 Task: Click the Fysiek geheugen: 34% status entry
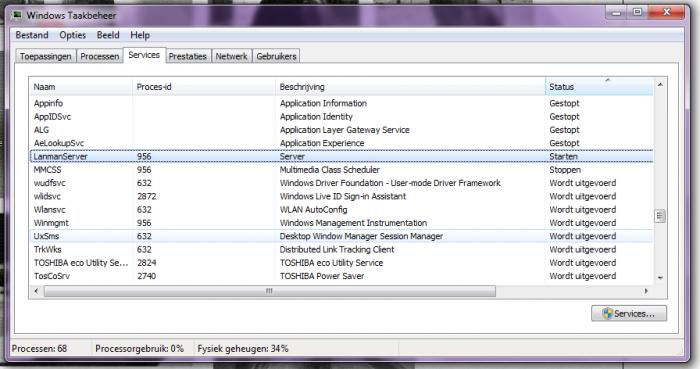tap(243, 348)
